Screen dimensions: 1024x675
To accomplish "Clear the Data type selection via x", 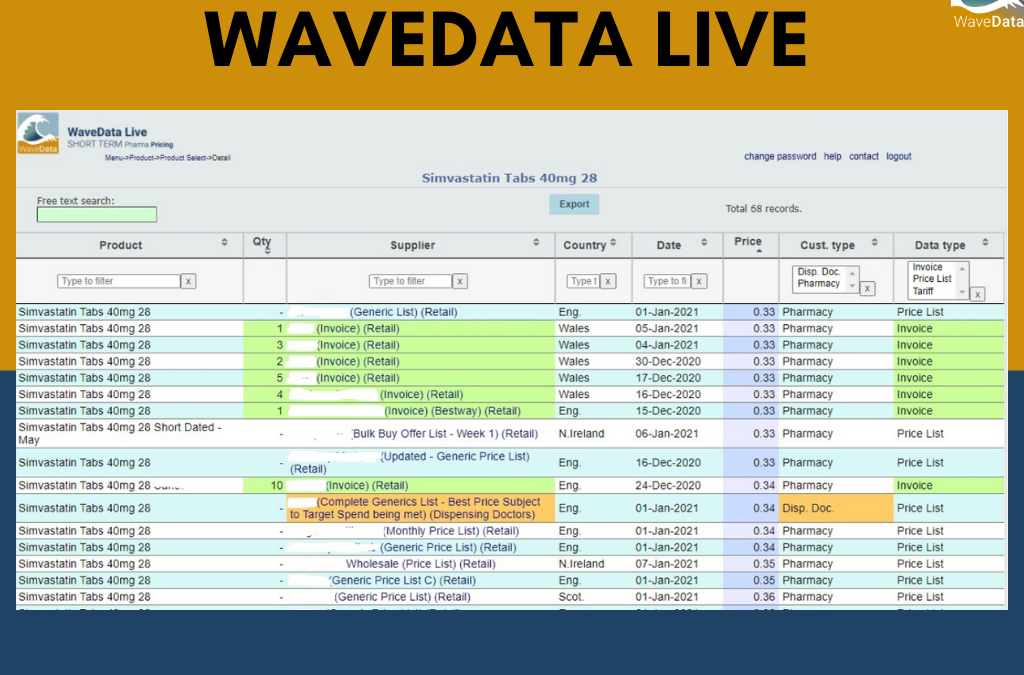I will pyautogui.click(x=977, y=294).
